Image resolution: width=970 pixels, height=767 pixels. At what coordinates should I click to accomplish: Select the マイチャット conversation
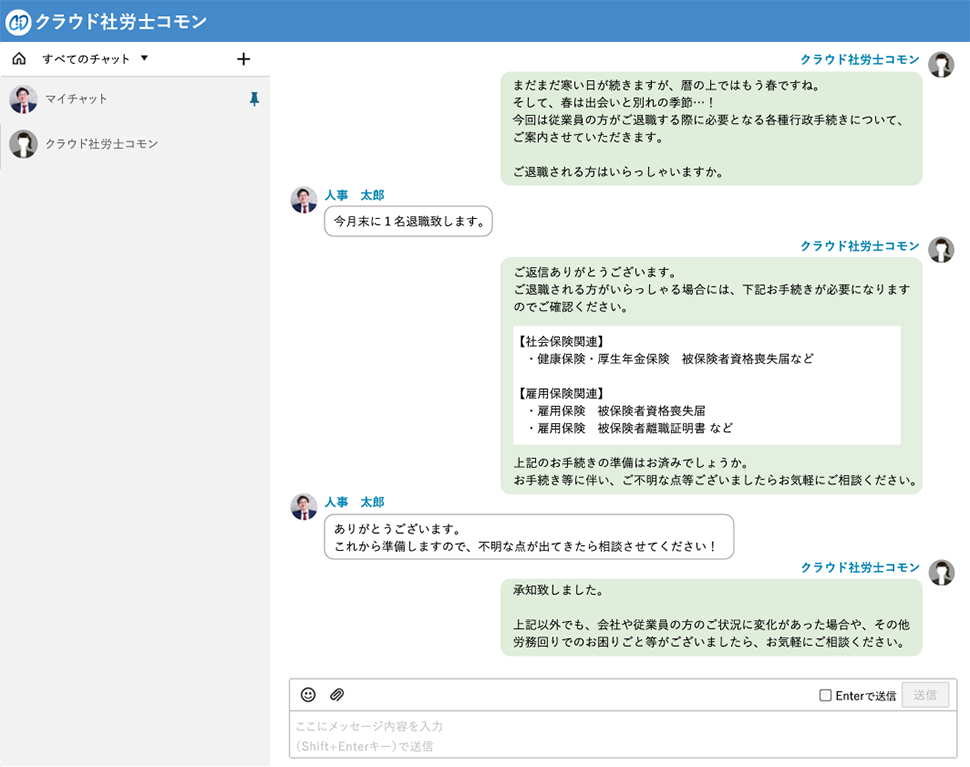[x=76, y=99]
